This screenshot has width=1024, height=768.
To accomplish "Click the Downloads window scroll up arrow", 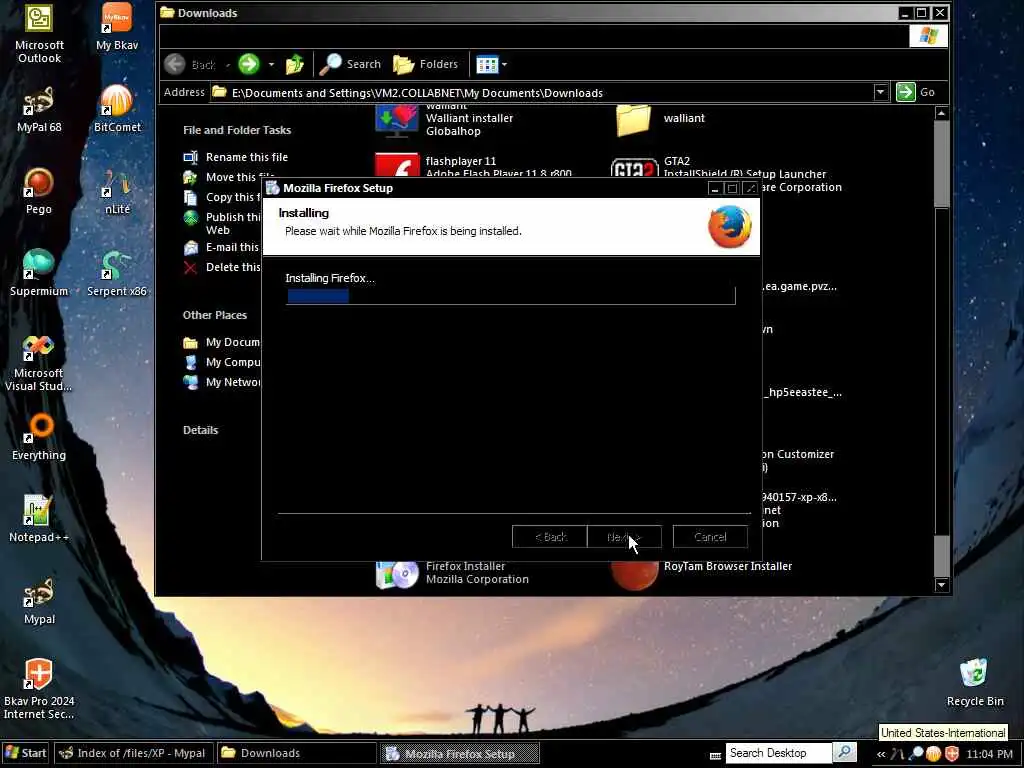I will click(941, 114).
